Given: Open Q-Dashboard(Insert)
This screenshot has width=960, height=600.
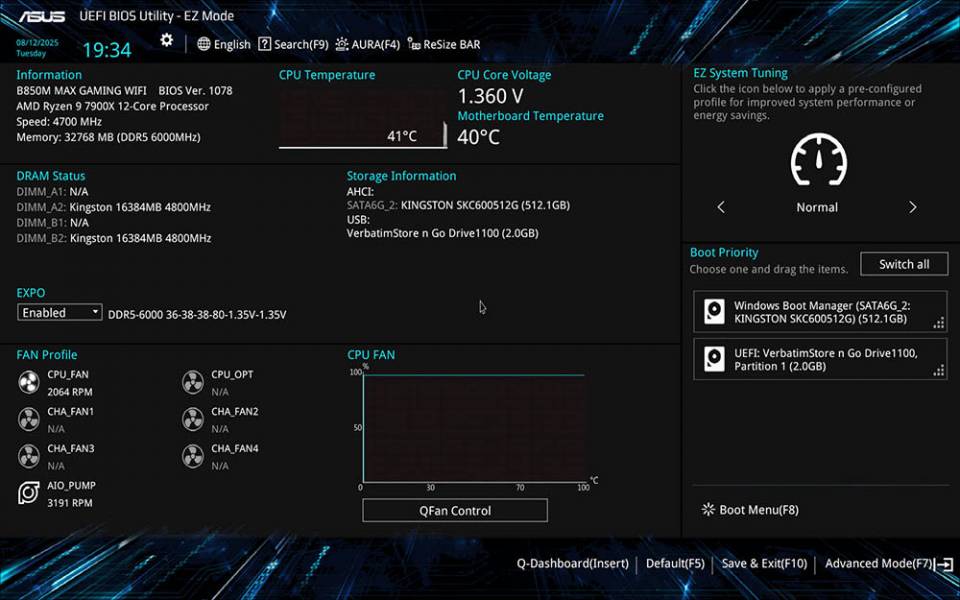Looking at the screenshot, I should tap(573, 563).
